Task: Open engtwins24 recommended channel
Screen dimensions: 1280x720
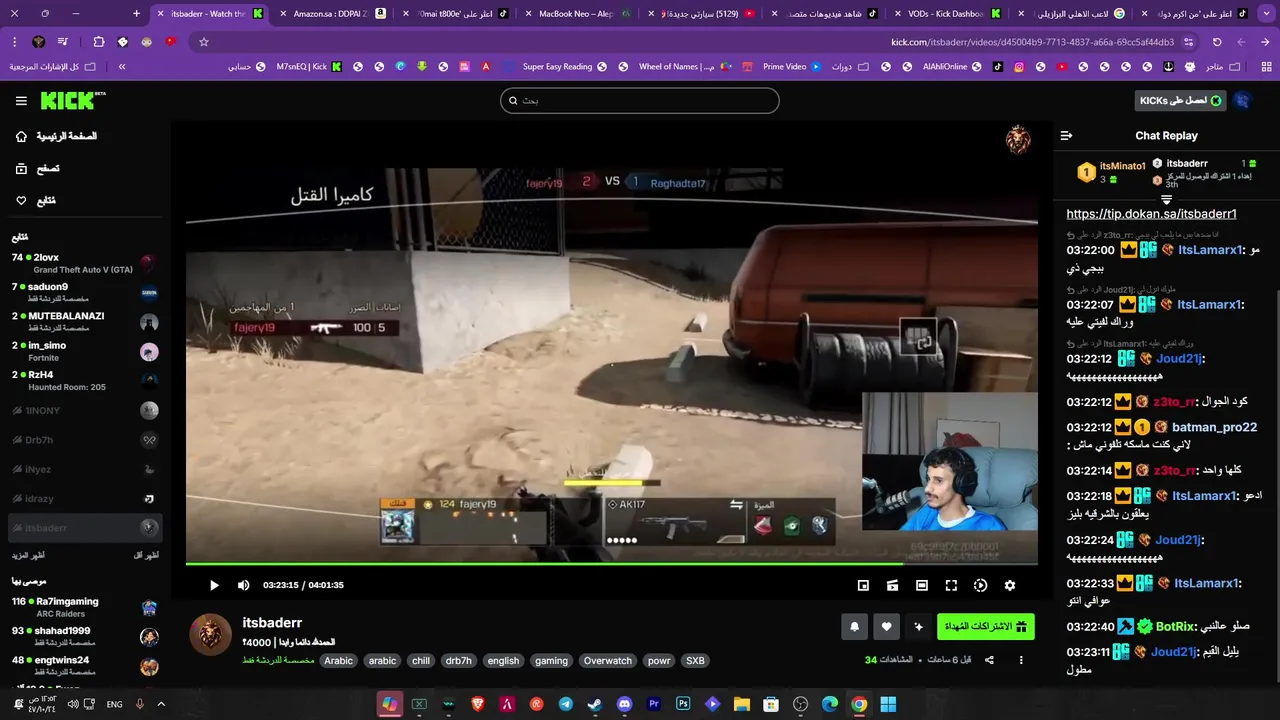Action: 85,666
